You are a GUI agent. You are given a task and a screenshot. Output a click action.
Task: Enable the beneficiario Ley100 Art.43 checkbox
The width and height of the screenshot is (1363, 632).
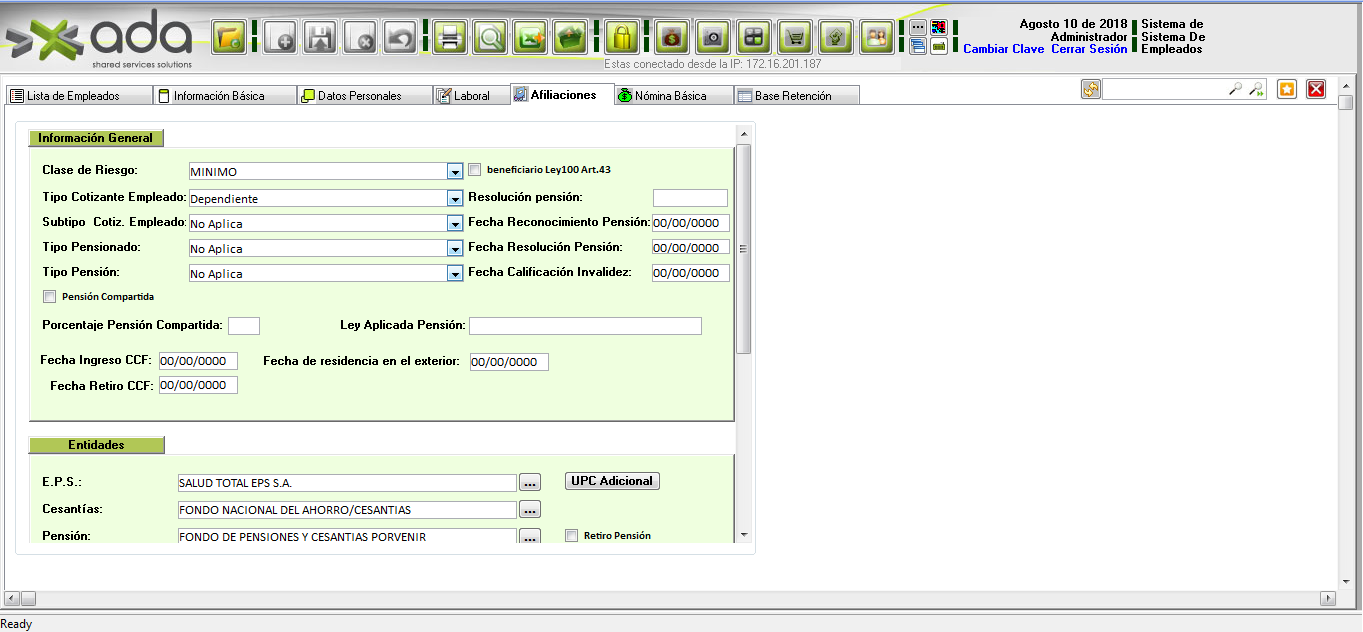(x=475, y=170)
